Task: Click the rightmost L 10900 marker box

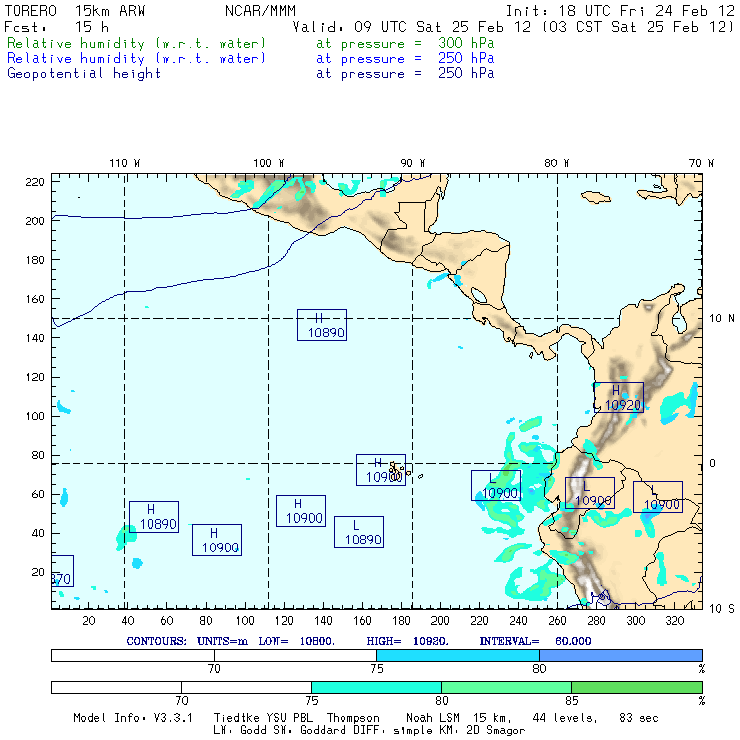Action: [x=658, y=497]
